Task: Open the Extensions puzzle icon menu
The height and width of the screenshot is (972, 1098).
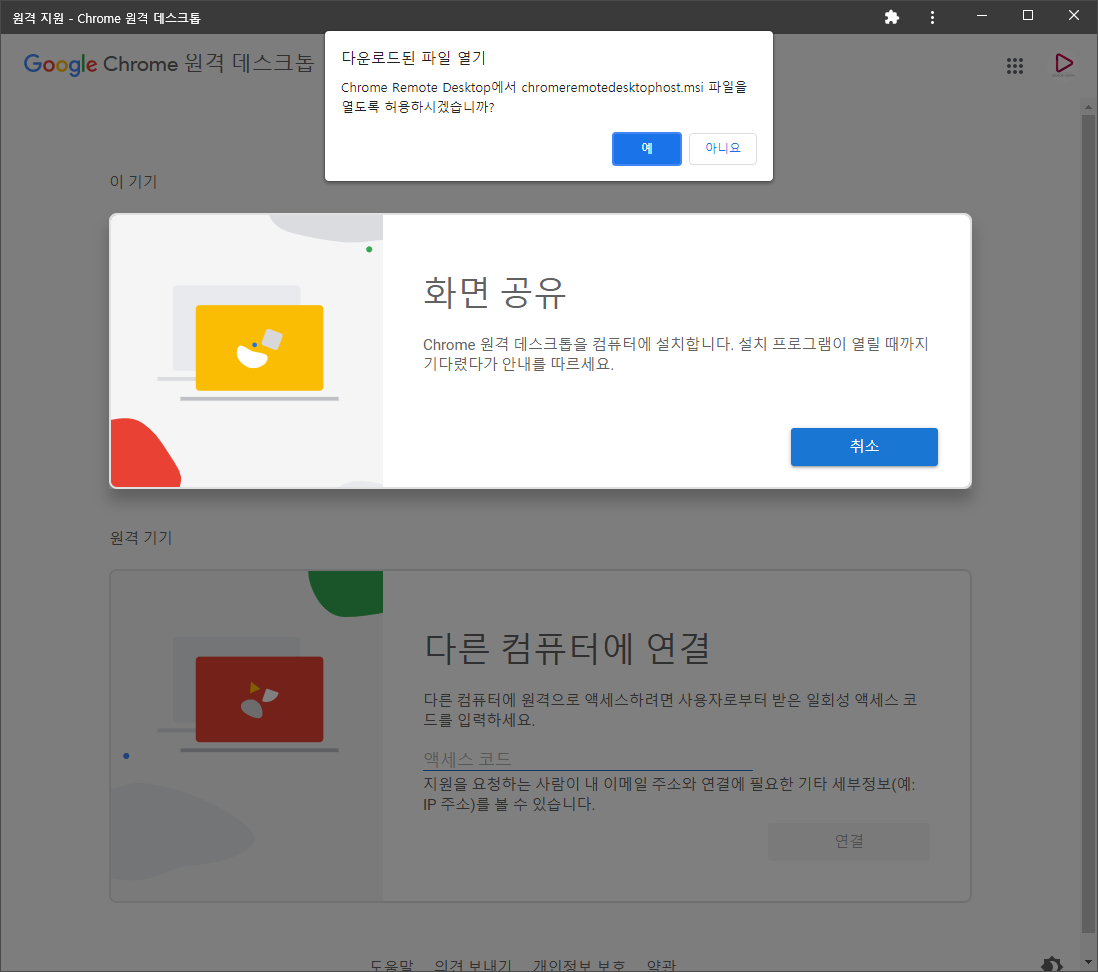Action: pos(891,18)
